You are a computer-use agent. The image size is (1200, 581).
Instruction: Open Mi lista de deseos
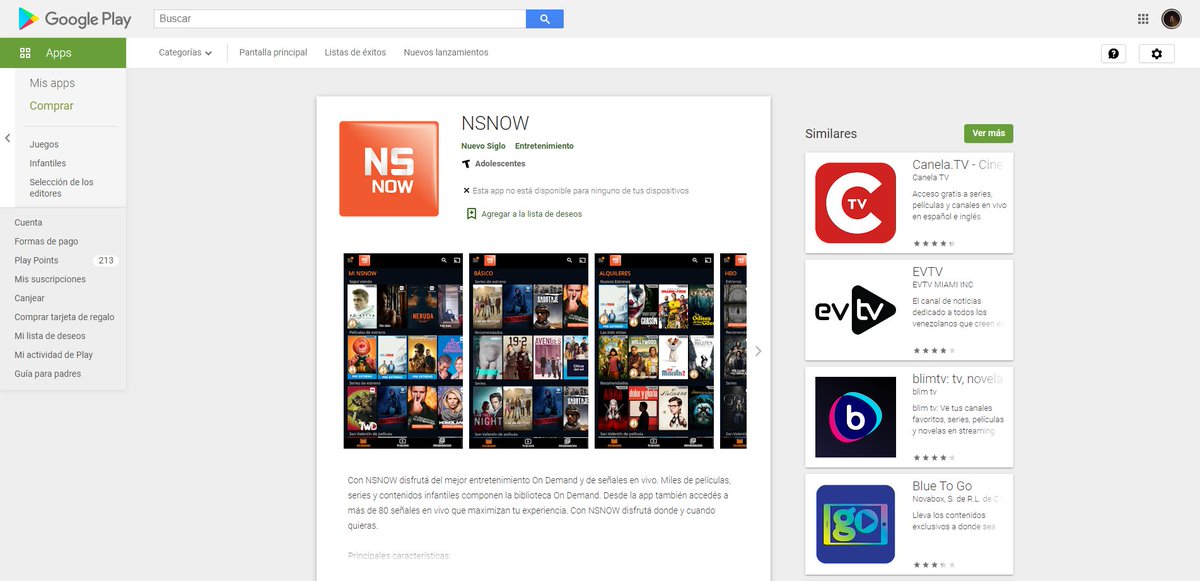click(x=50, y=336)
